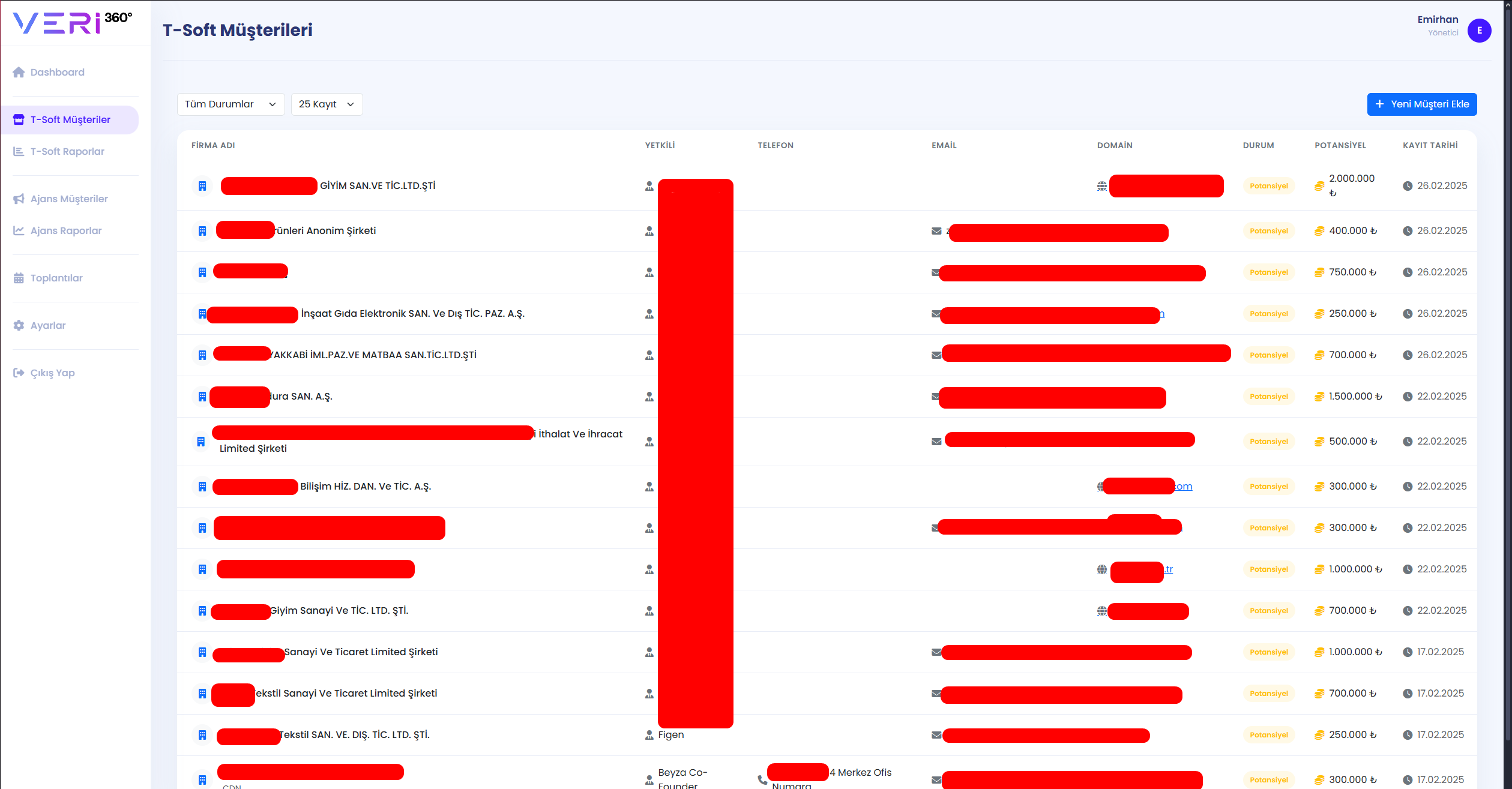Click the envelope icon in the 400.000 ₺ row
Image resolution: width=1512 pixels, height=789 pixels.
(x=936, y=231)
